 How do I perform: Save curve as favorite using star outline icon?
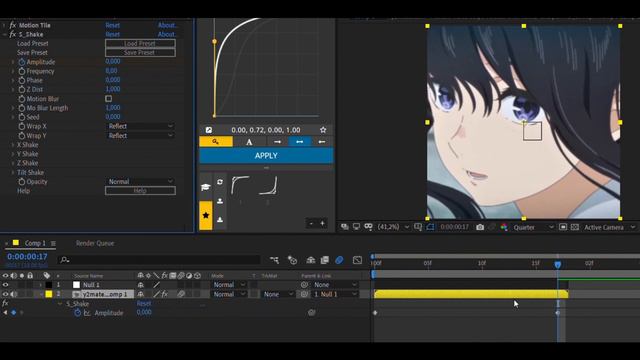[323, 130]
